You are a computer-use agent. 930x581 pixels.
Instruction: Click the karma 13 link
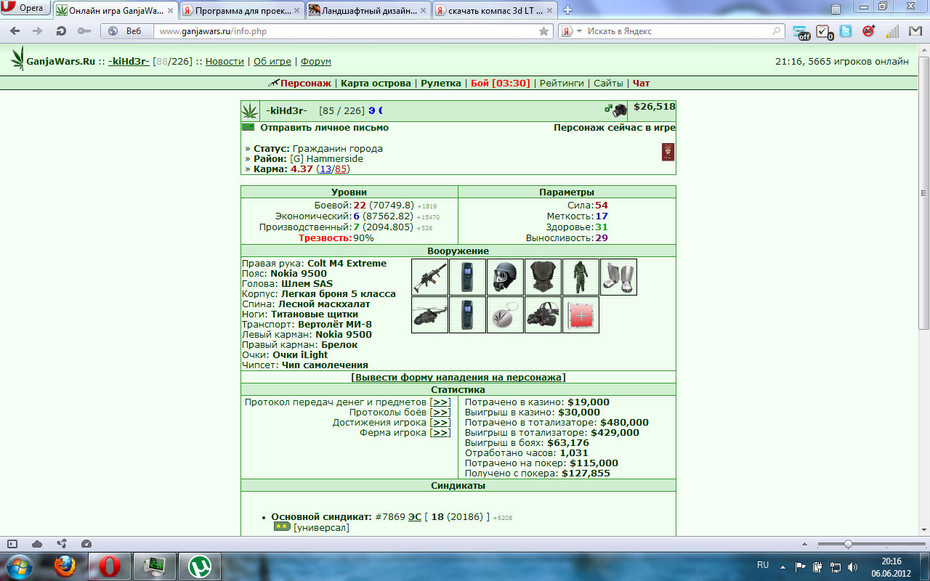(325, 169)
